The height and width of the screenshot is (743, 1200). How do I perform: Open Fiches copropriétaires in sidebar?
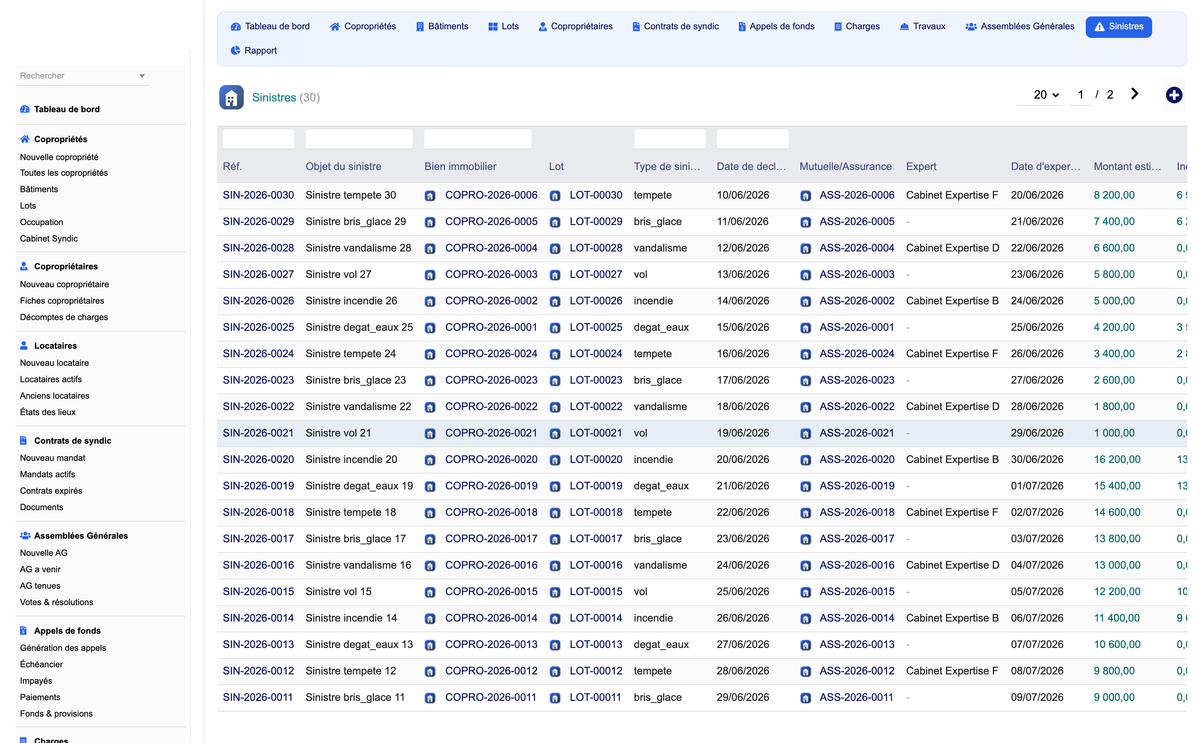[62, 300]
